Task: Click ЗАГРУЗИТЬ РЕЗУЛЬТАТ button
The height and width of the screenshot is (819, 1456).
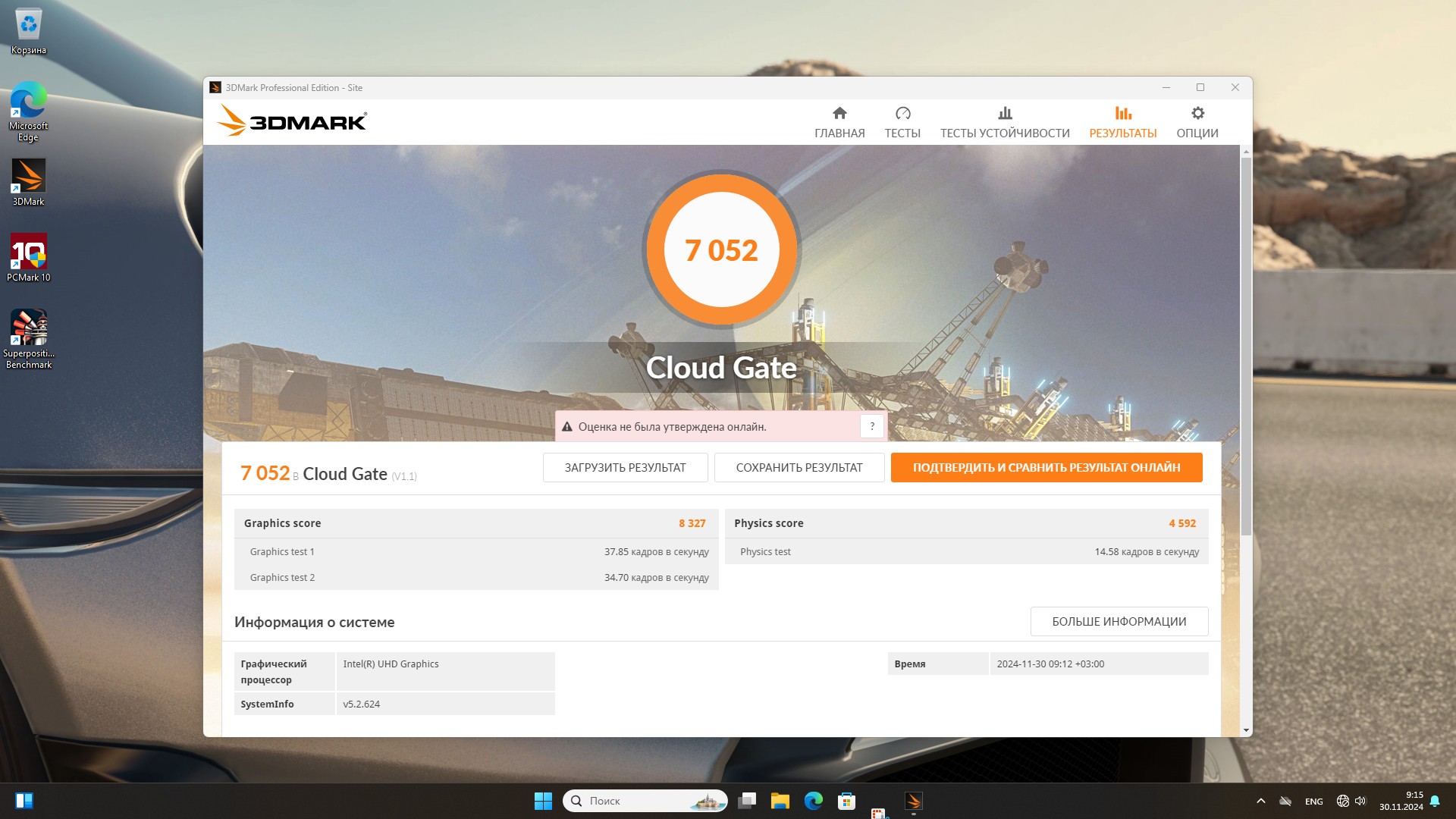Action: (x=625, y=468)
